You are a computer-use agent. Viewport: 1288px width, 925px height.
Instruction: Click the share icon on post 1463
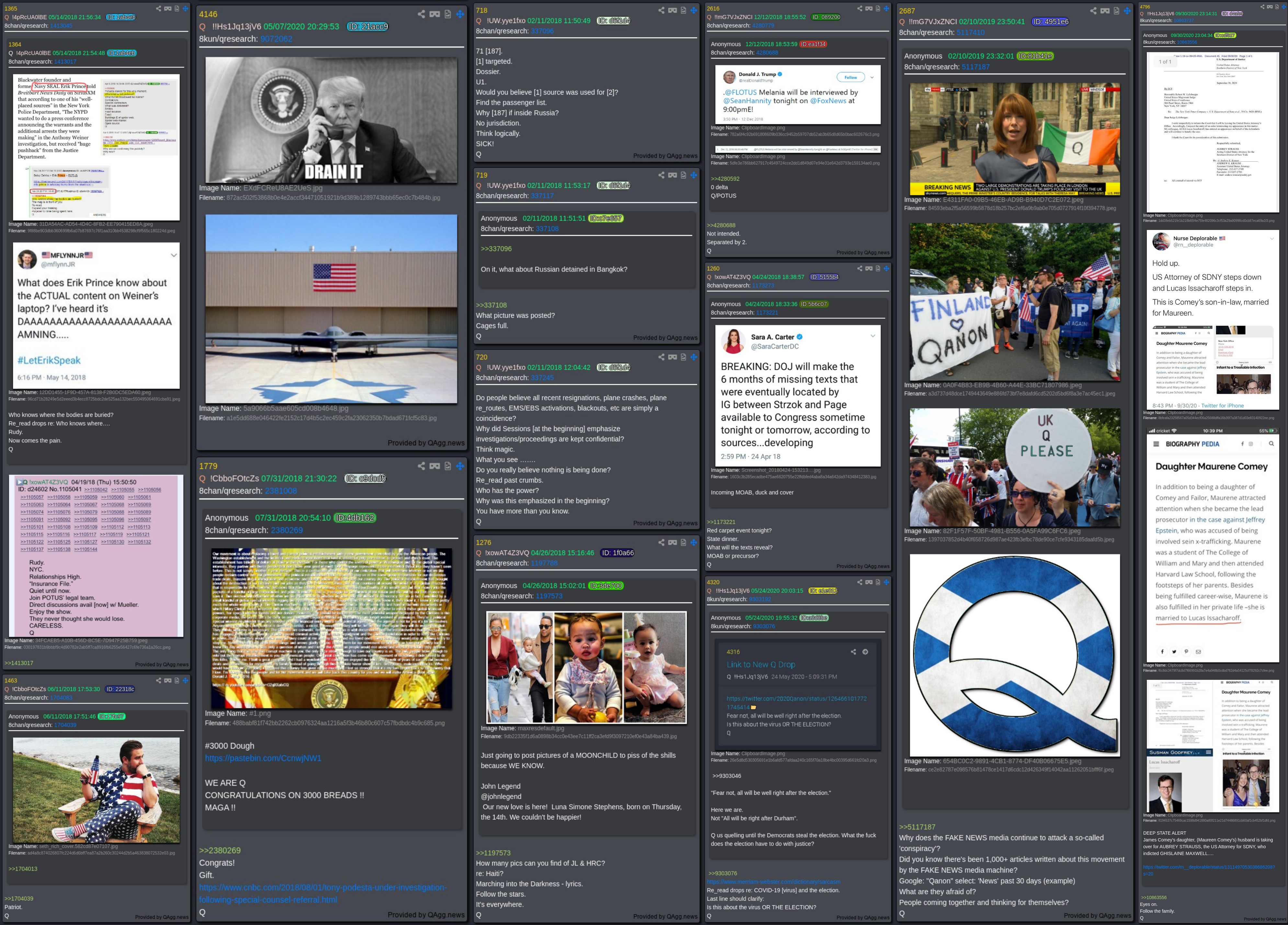pyautogui.click(x=158, y=680)
